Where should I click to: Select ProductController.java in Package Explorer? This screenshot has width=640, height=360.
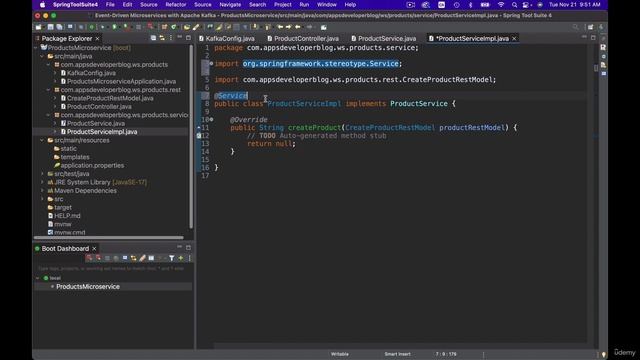coord(99,107)
